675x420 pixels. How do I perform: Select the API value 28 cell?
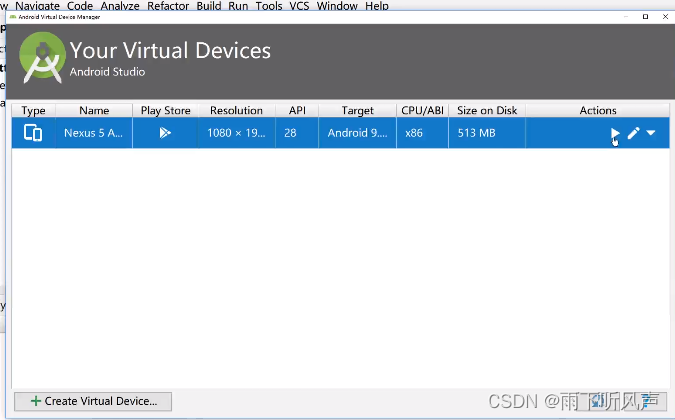(297, 133)
